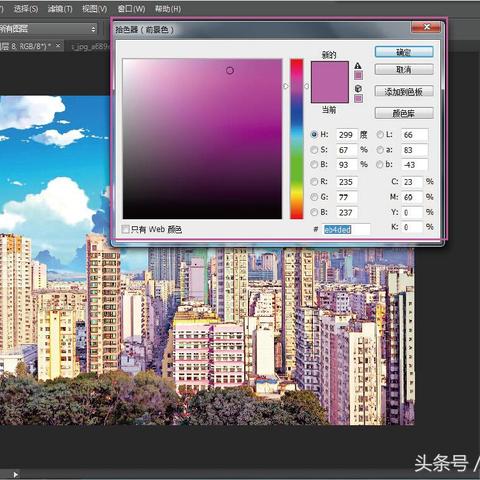Viewport: 480px width, 480px height.
Task: Select the Lab L radio button
Action: (x=380, y=135)
